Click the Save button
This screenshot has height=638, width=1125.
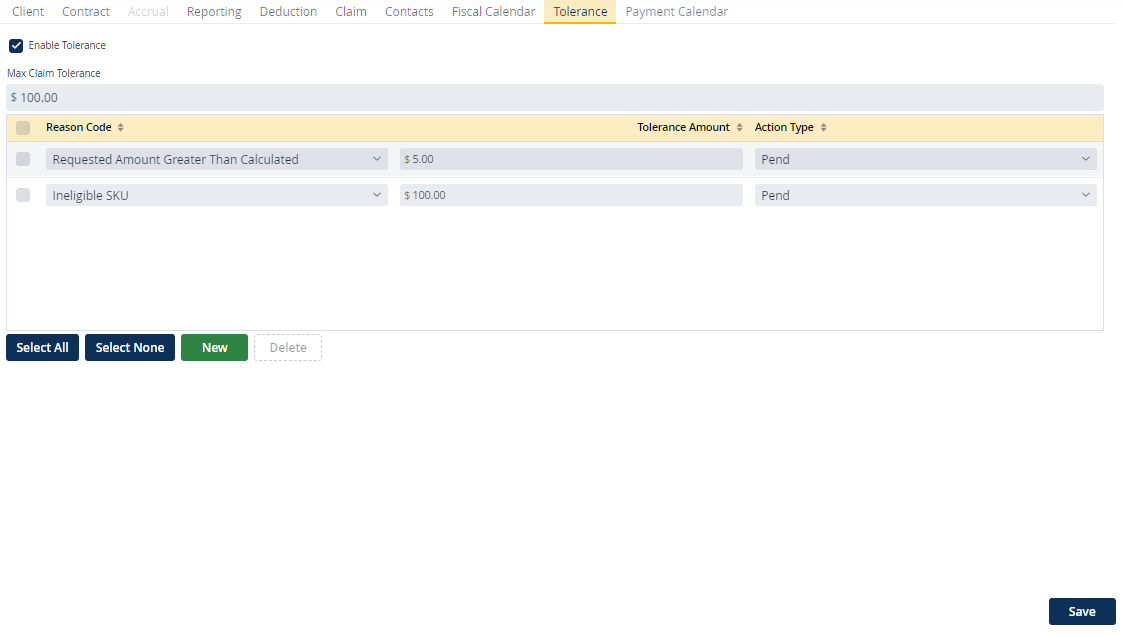click(1081, 611)
